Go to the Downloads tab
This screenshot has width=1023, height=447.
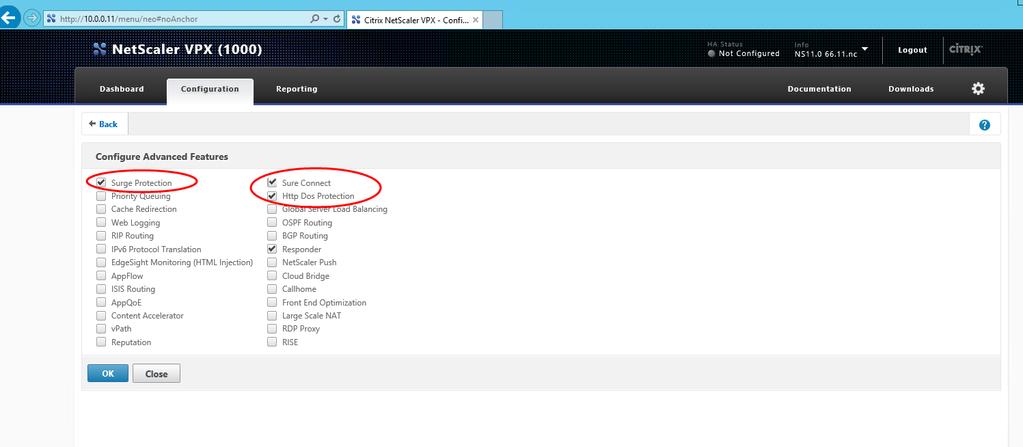tap(911, 89)
